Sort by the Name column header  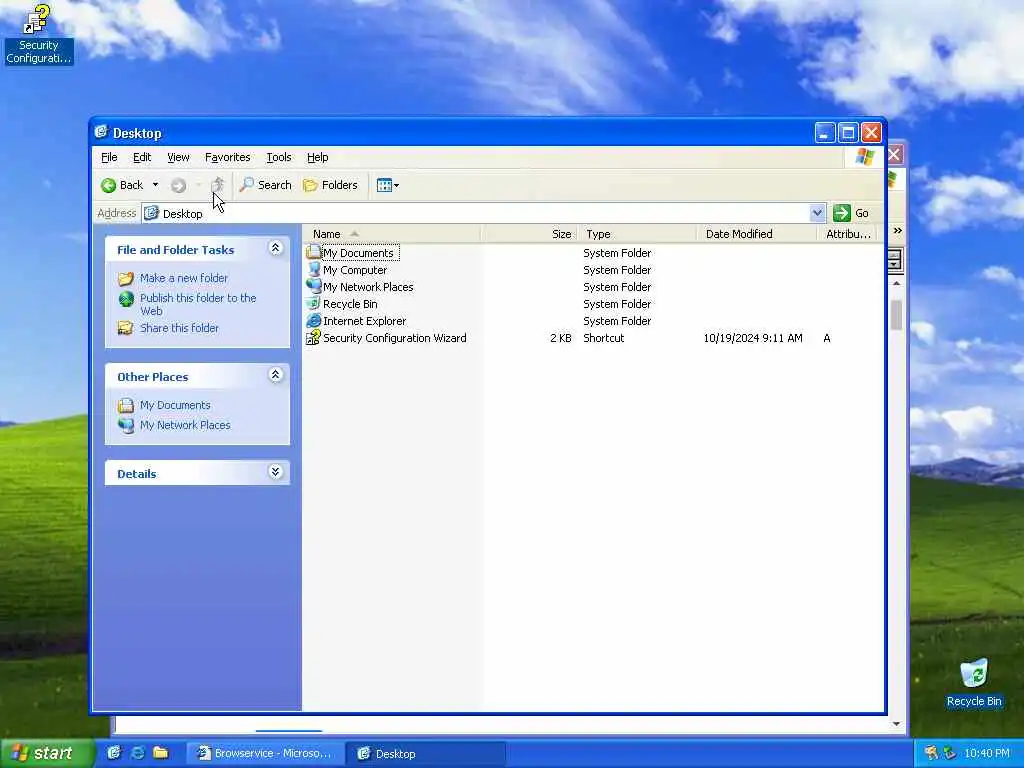[x=392, y=234]
